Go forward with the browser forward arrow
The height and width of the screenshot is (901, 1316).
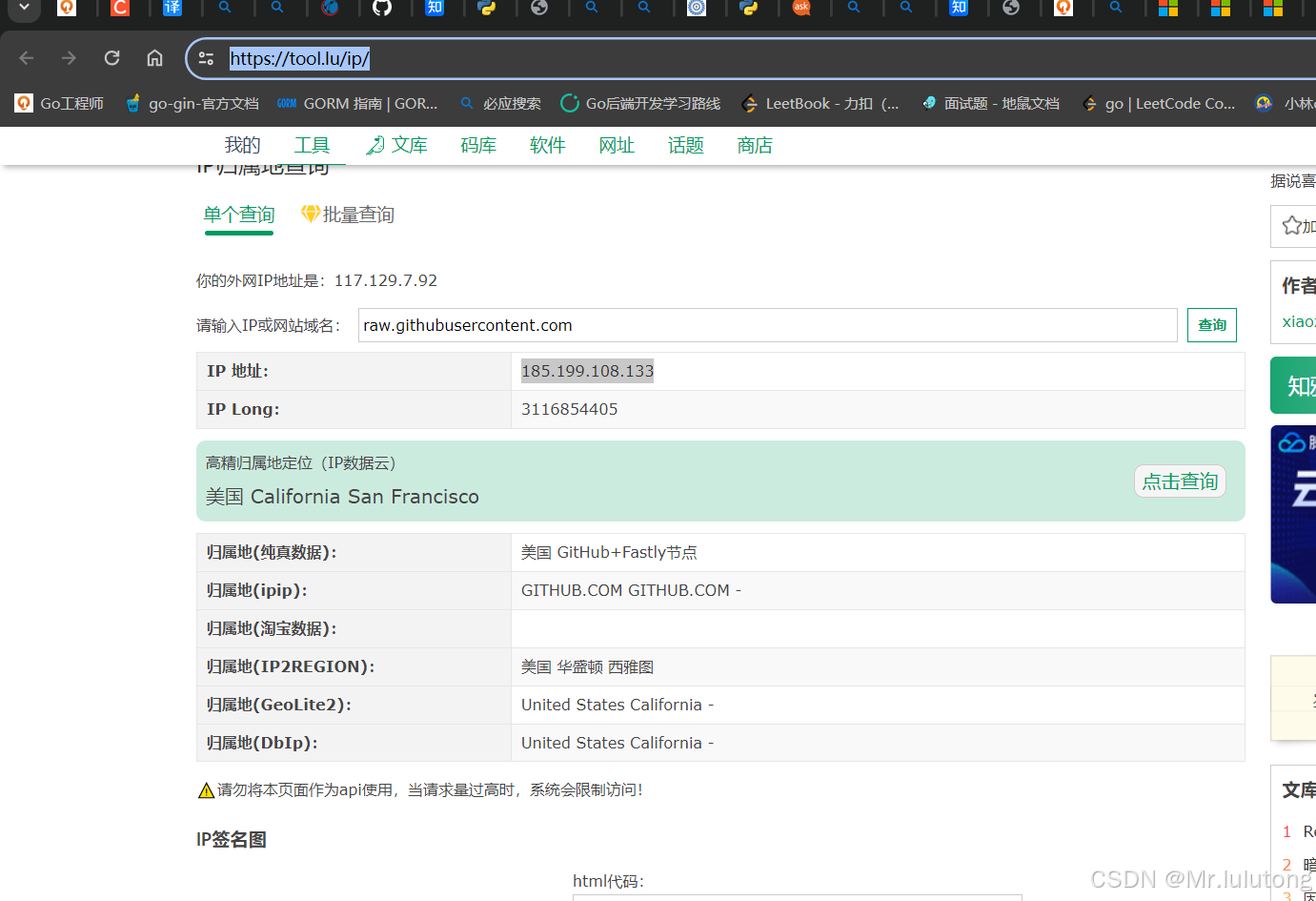(69, 58)
